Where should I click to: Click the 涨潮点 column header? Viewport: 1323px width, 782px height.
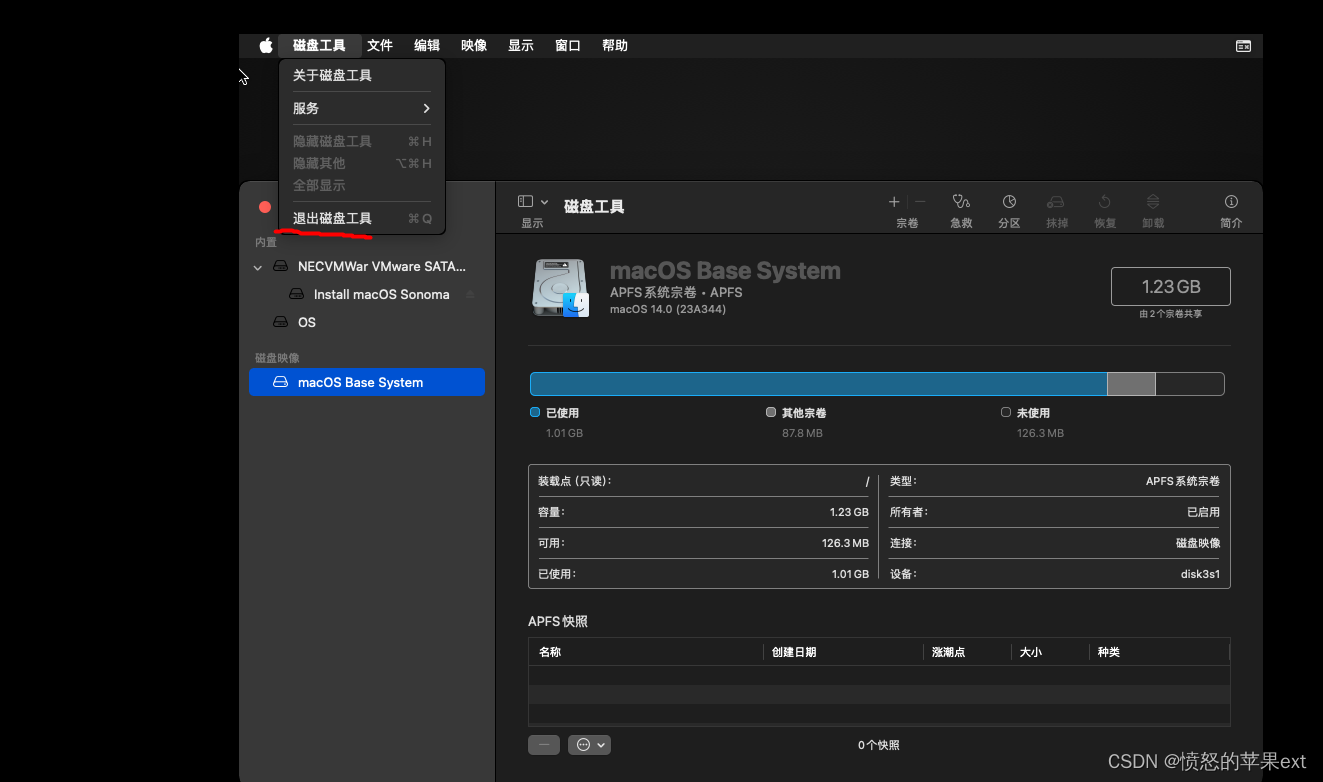point(967,652)
